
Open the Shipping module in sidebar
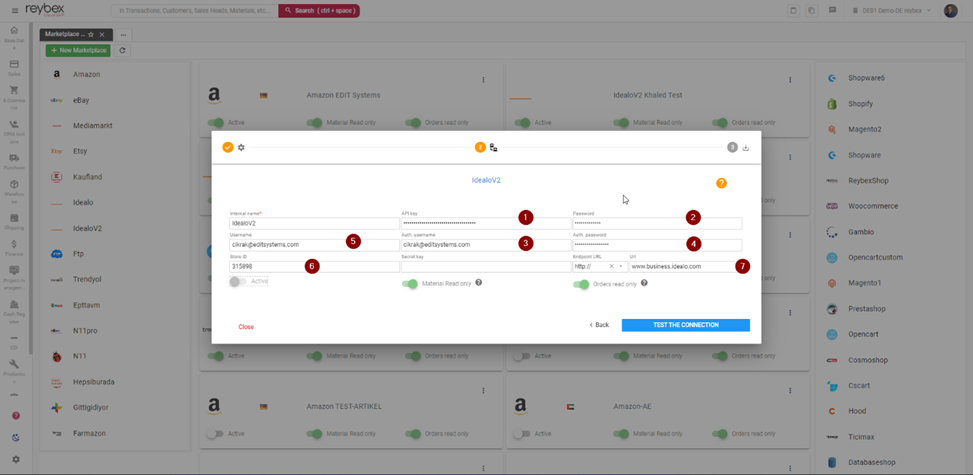point(14,222)
